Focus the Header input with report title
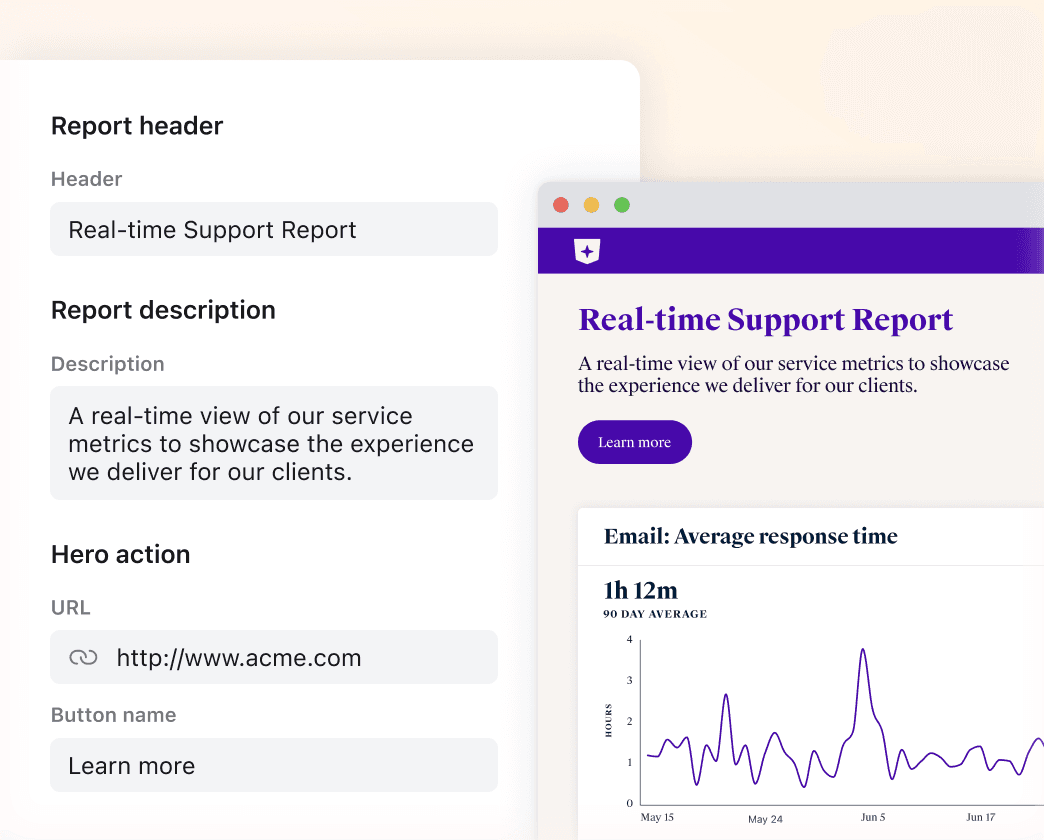The image size is (1044, 840). pos(273,230)
